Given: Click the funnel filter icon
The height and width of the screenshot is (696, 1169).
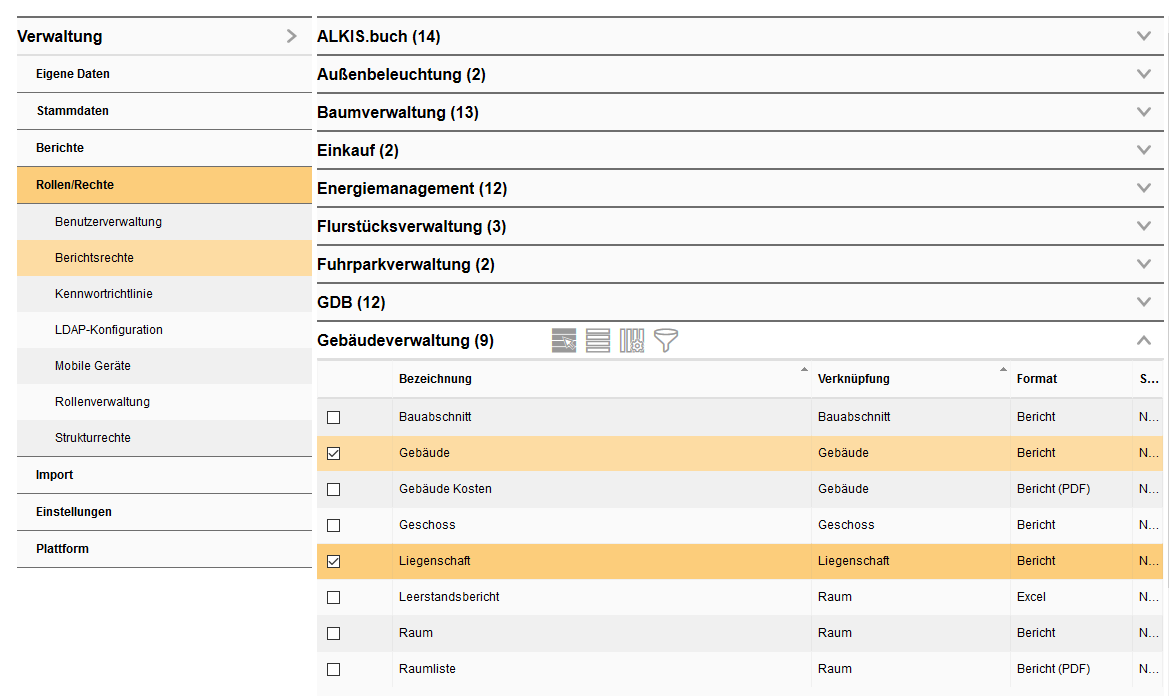Looking at the screenshot, I should pos(666,341).
